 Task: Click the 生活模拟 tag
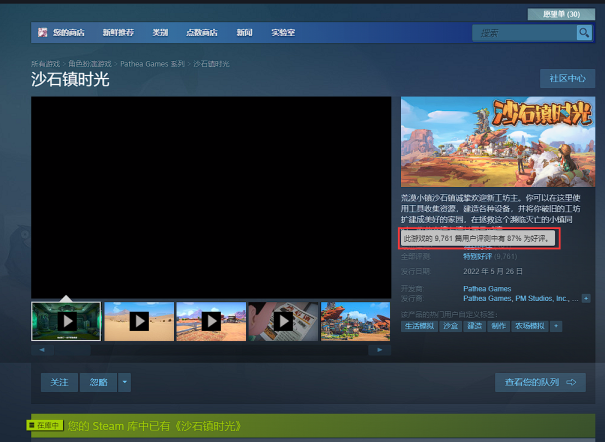[x=419, y=326]
